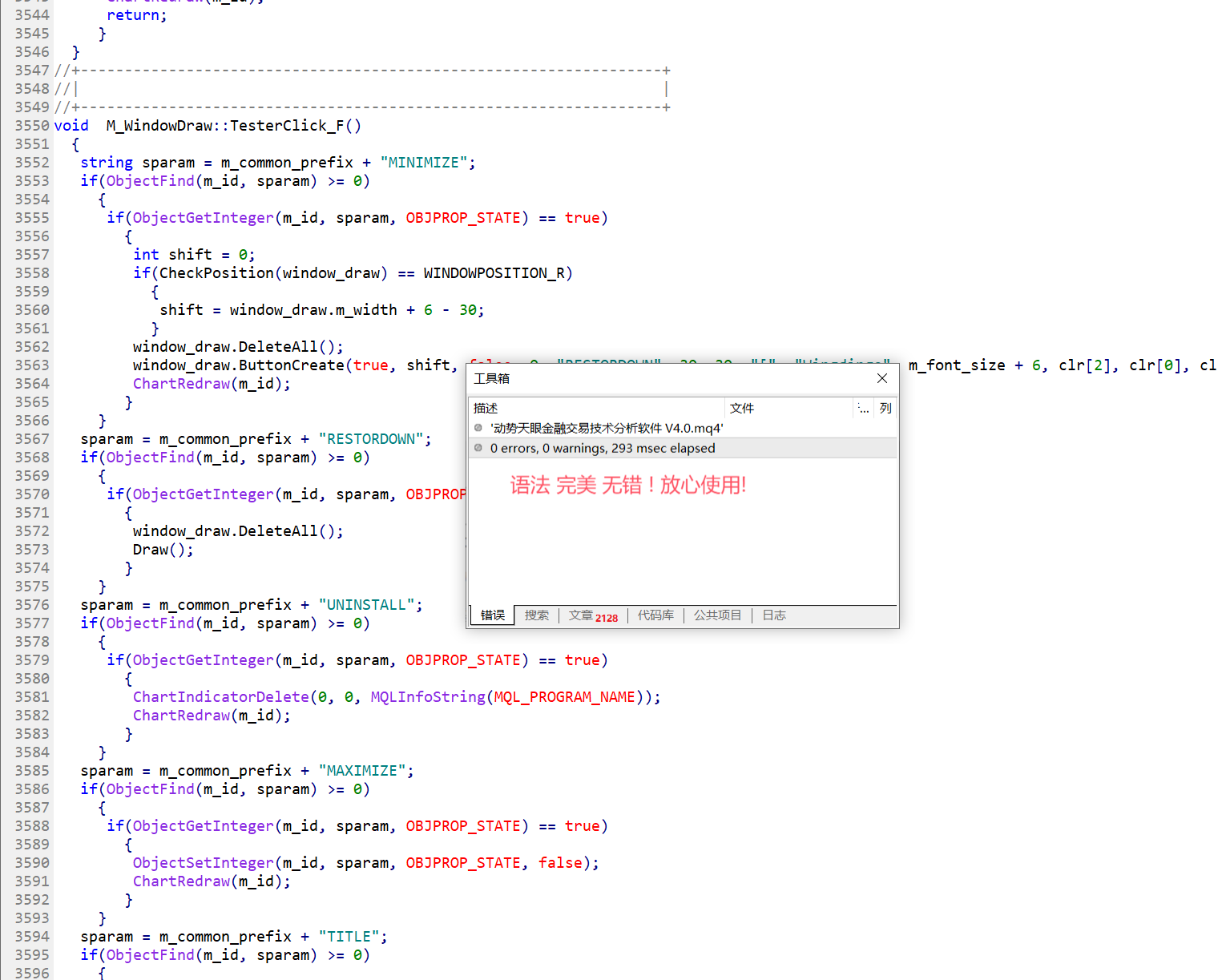Click the 'true' keyword on line 3588

point(583,826)
